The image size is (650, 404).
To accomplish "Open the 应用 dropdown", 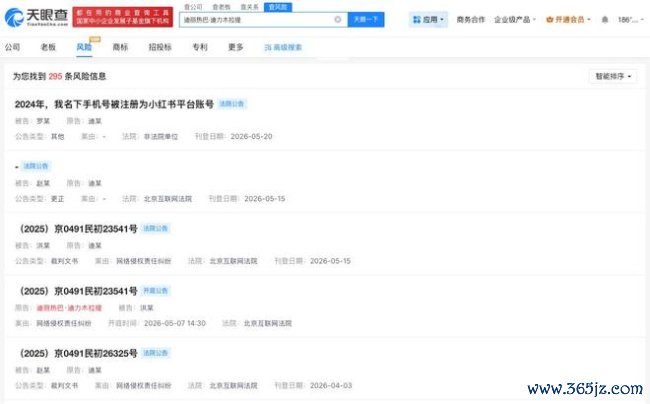I will [x=428, y=19].
